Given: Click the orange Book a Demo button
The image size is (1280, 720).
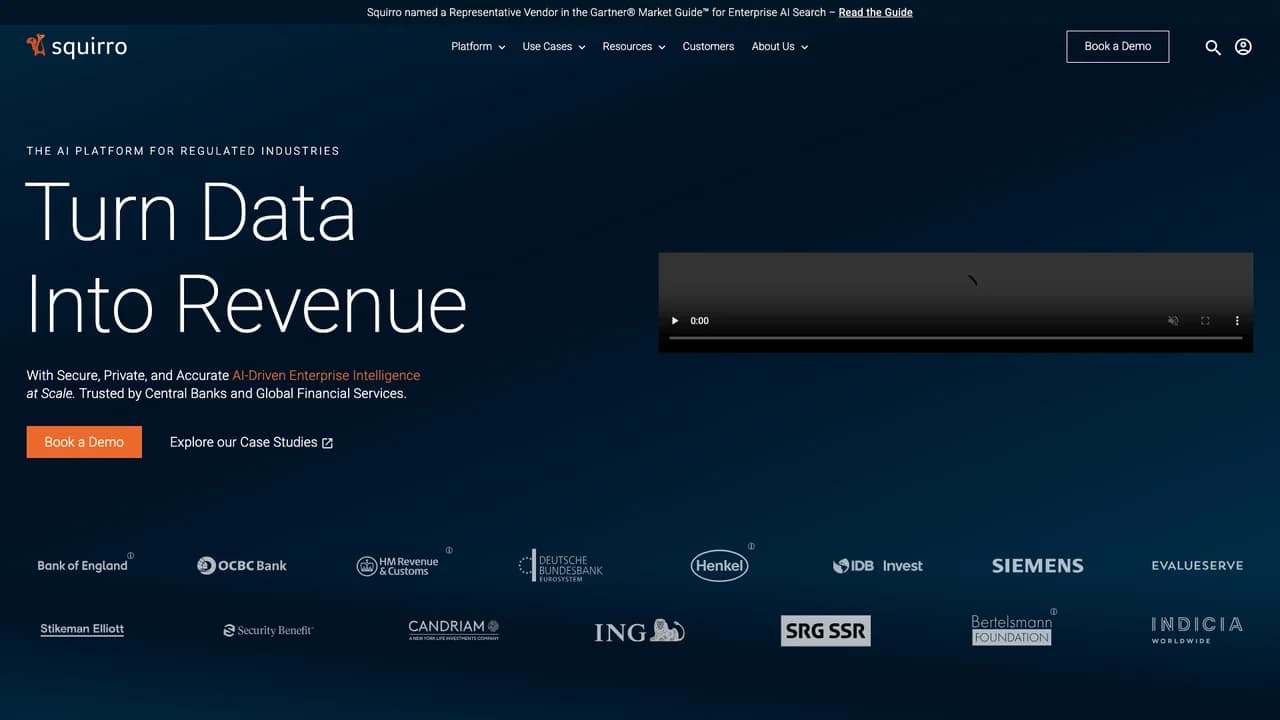Looking at the screenshot, I should [84, 442].
